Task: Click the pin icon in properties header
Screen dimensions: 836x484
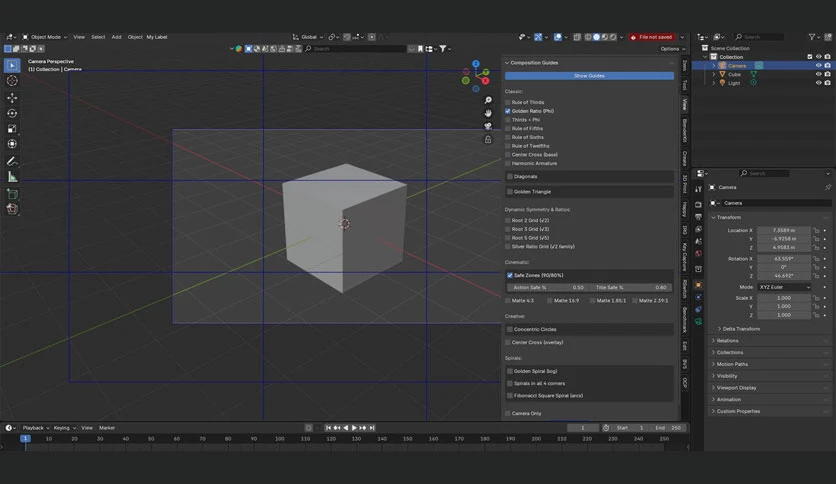Action: coord(827,187)
